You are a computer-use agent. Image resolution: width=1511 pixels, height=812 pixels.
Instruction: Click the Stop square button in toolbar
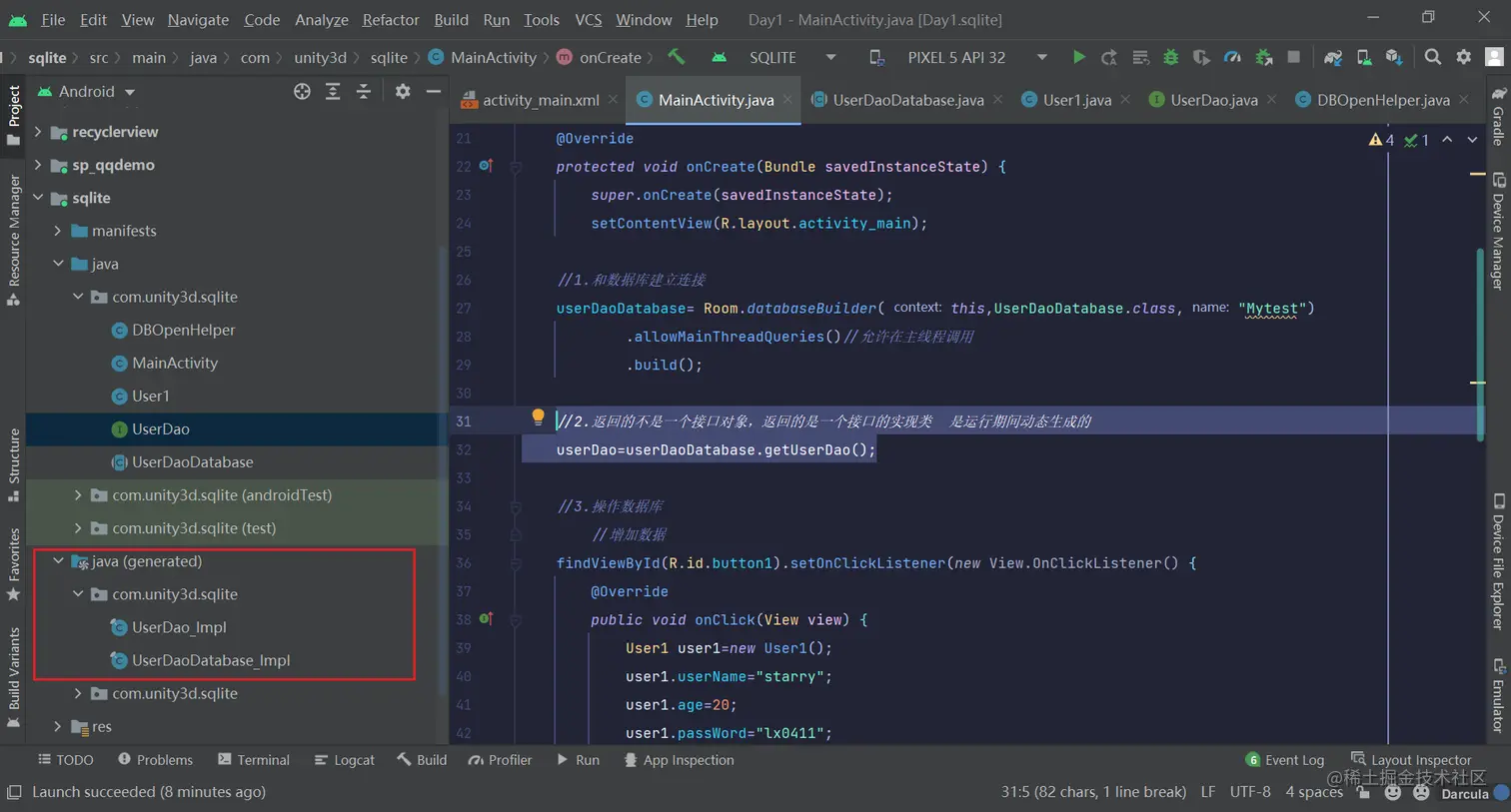point(1294,57)
